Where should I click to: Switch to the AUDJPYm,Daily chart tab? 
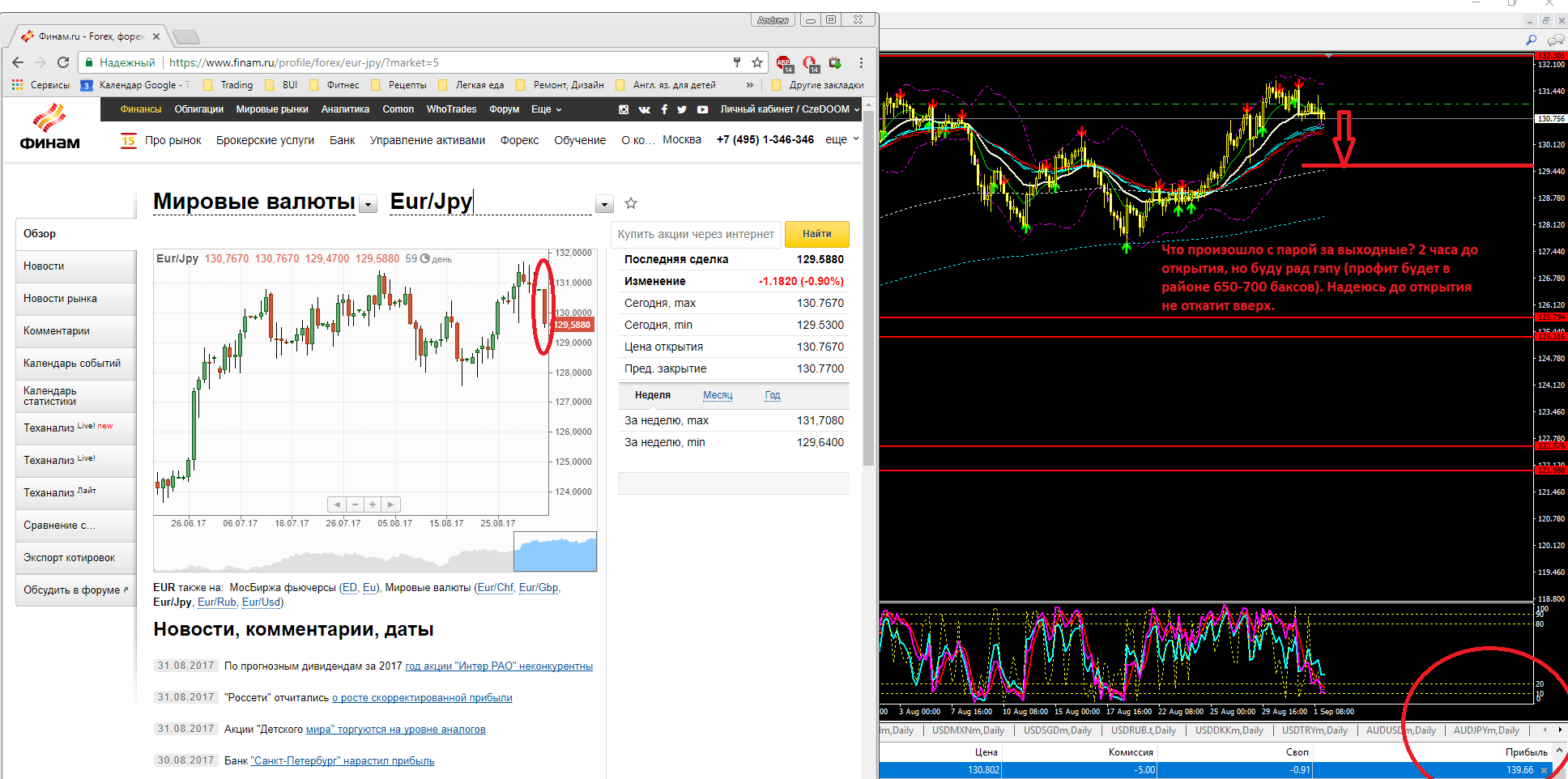click(x=1486, y=730)
